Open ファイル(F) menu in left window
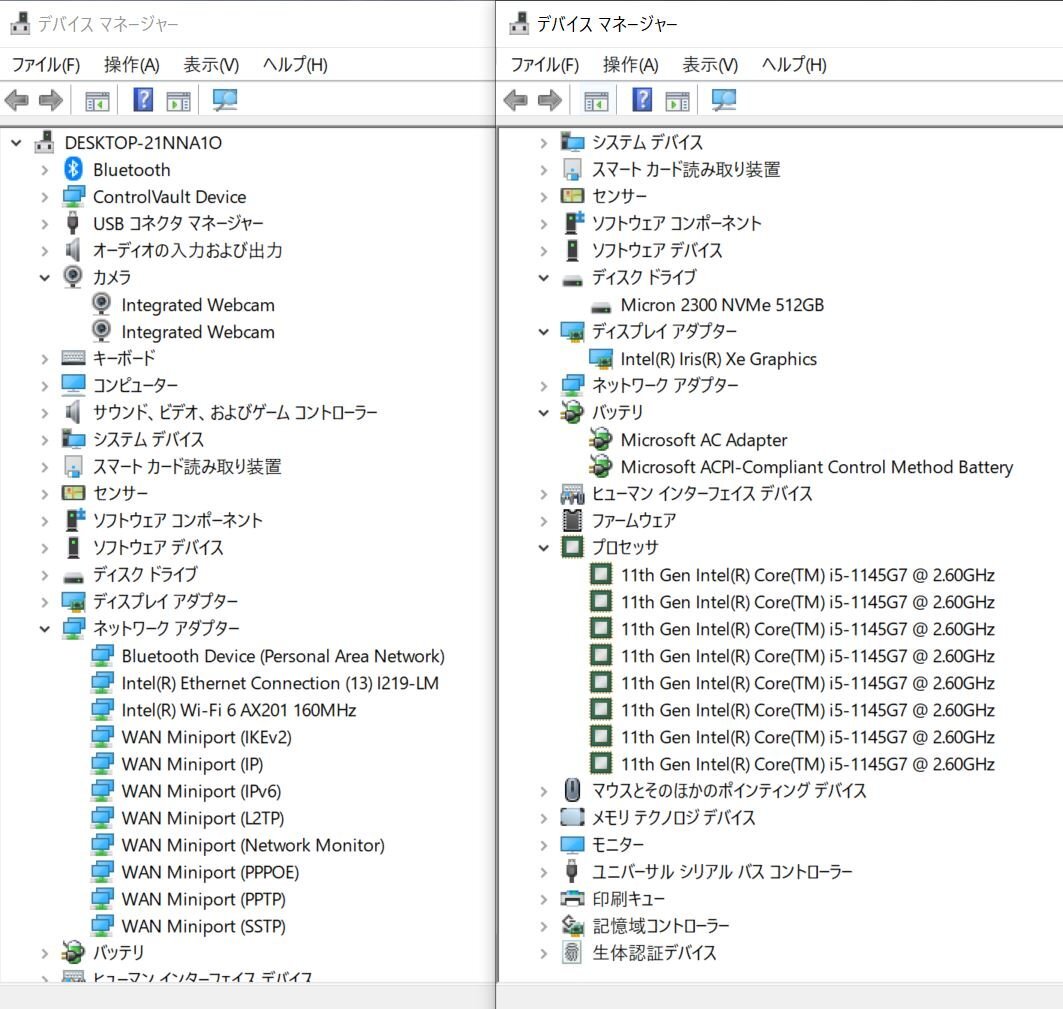This screenshot has width=1063, height=1009. [x=46, y=64]
